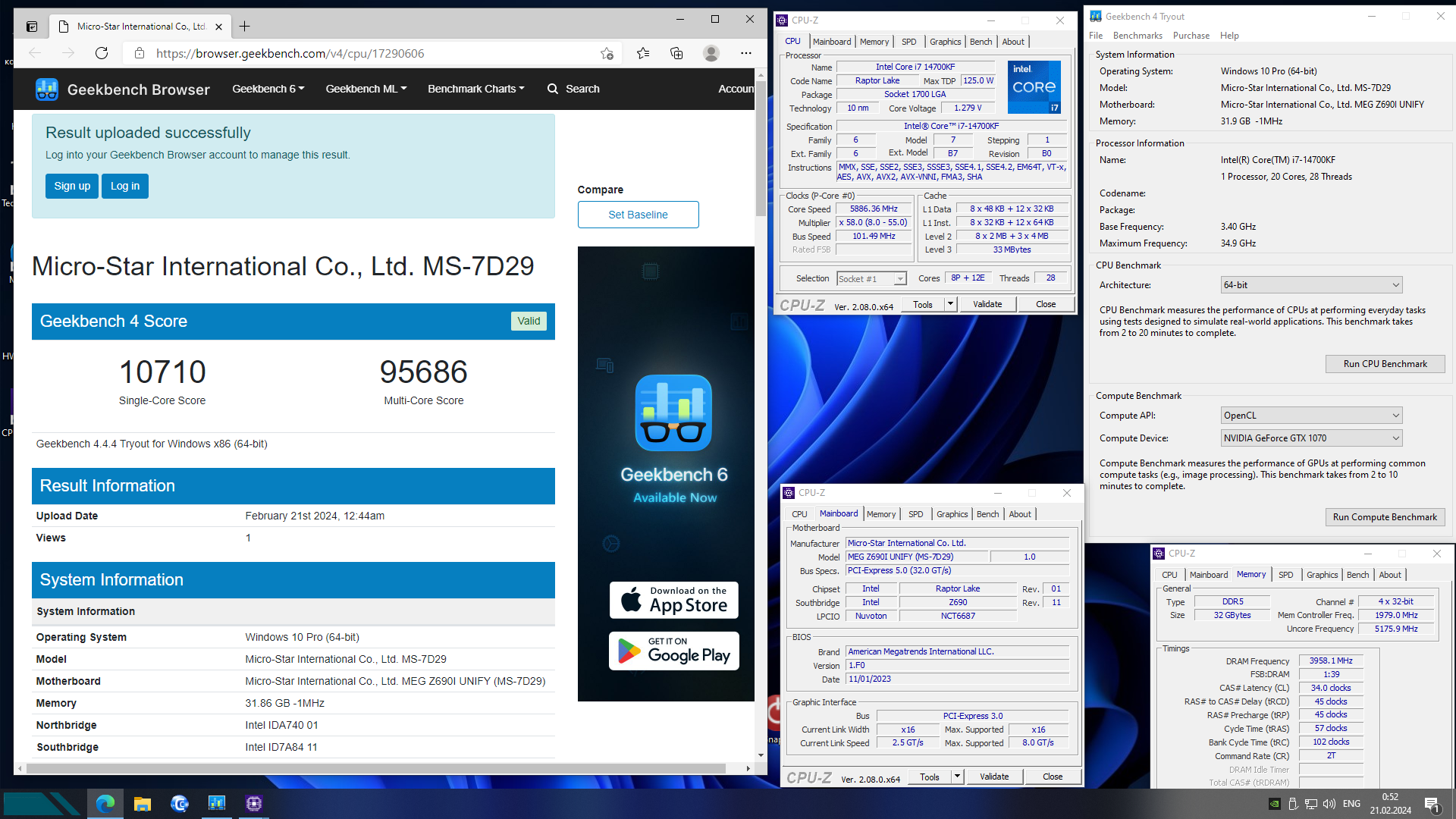Image resolution: width=1456 pixels, height=819 pixels.
Task: Open Benchmarks menu in Geekbench 4 Tryout
Action: (x=1137, y=36)
